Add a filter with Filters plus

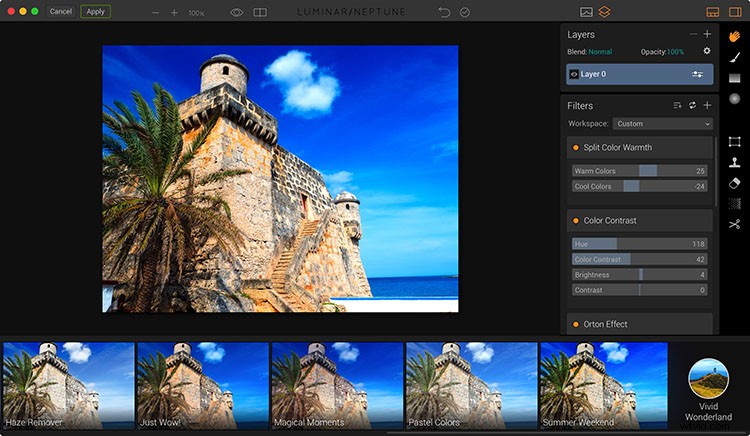tap(707, 105)
